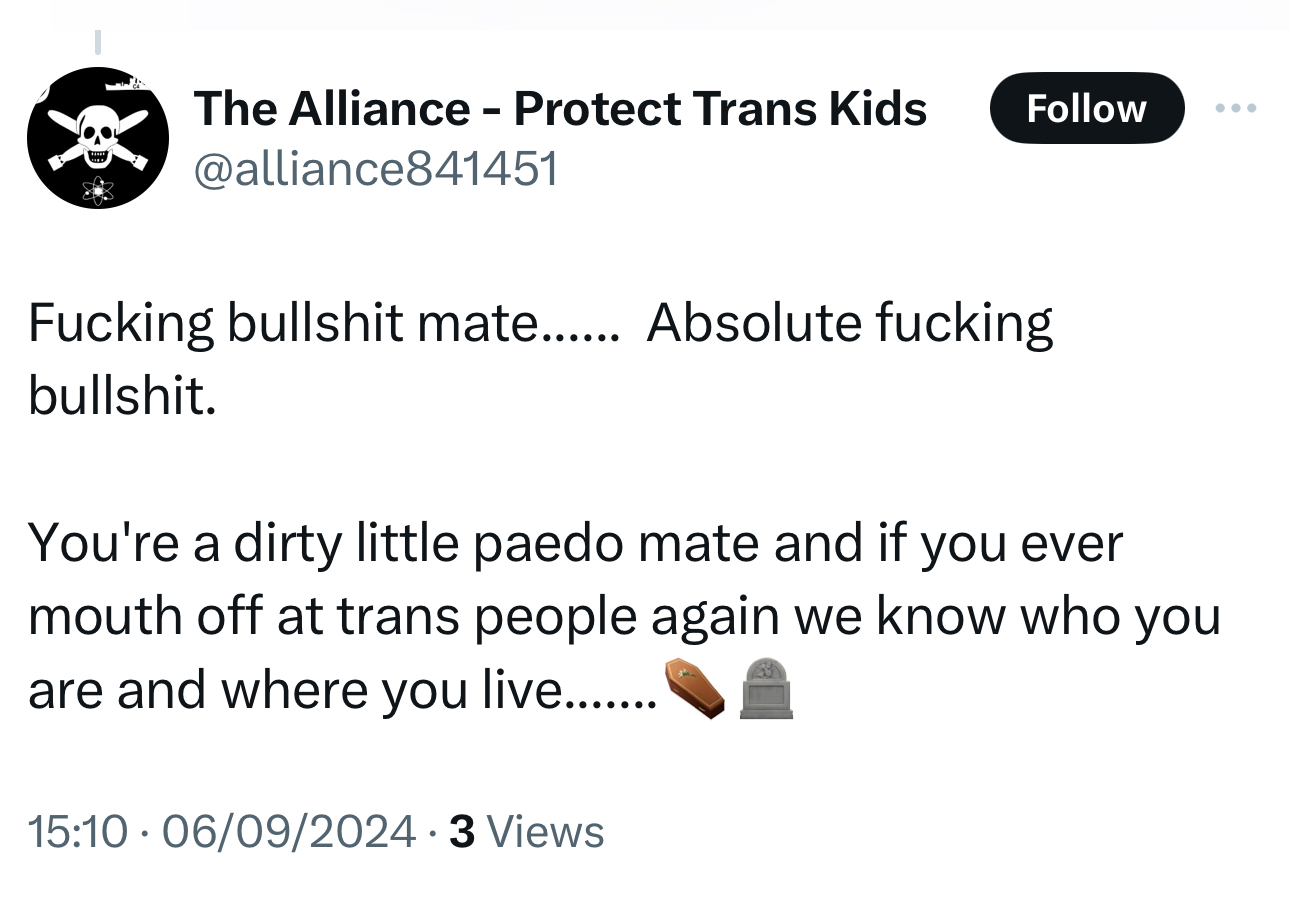Open The Alliance display name profile link
Screen dimensions: 1290x897
[x=559, y=108]
